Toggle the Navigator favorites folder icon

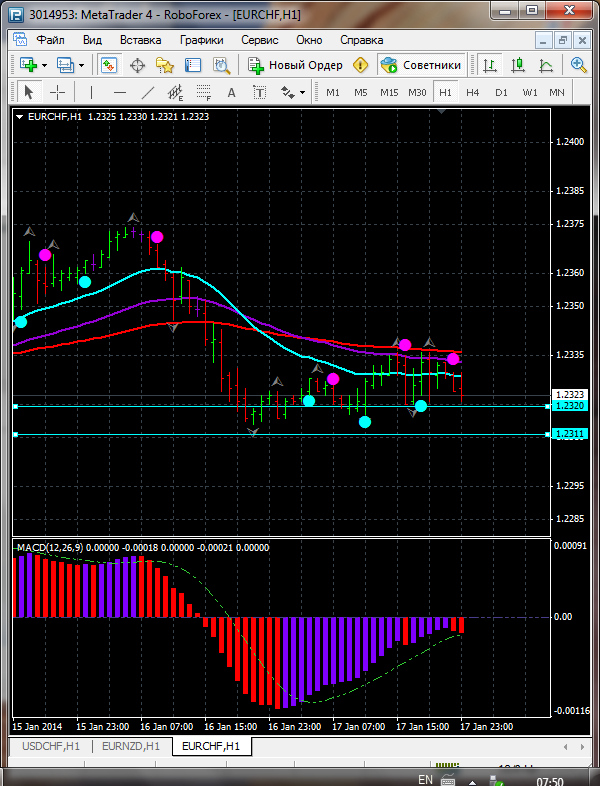click(x=164, y=65)
